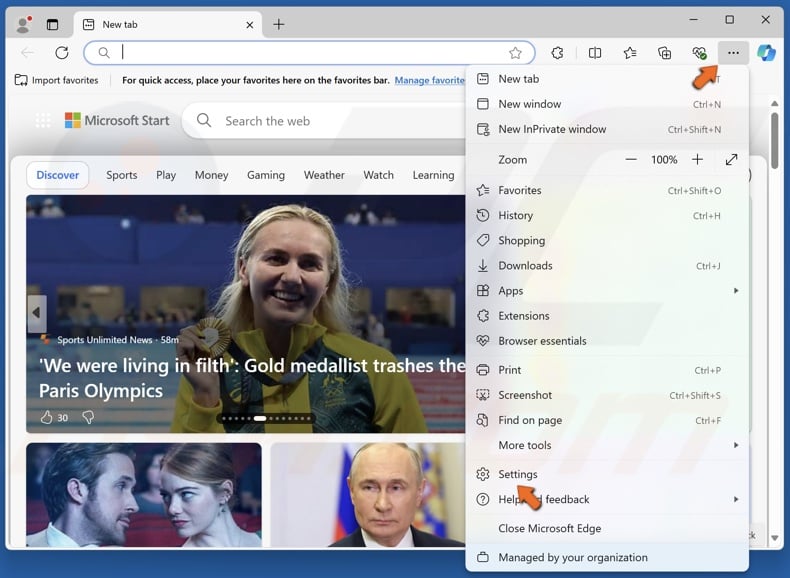The height and width of the screenshot is (578, 790).
Task: Click the Copilot icon in toolbar
Action: click(x=766, y=53)
